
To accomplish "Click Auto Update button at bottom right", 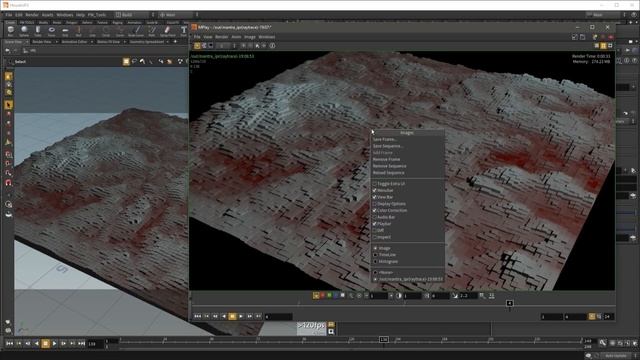I will (616, 356).
